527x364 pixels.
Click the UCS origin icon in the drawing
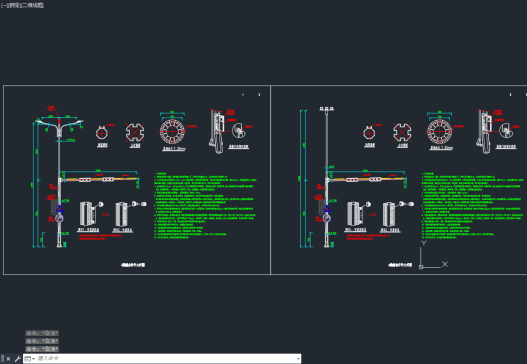point(421,267)
